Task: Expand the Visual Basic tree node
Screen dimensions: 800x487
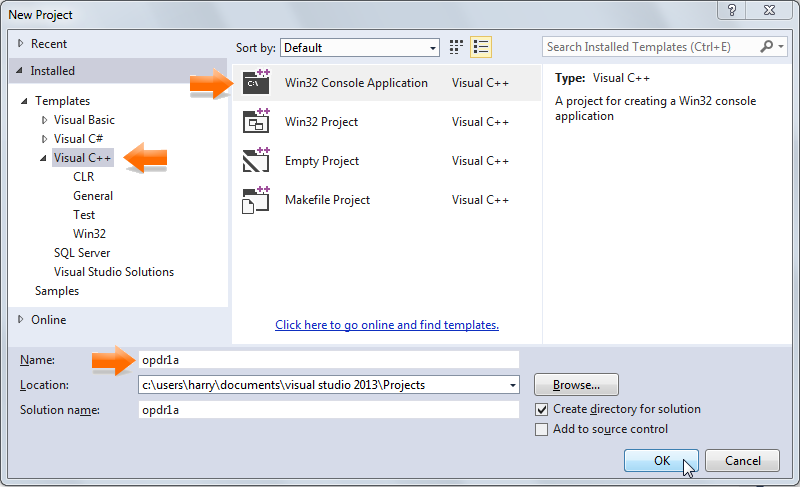Action: coord(44,120)
